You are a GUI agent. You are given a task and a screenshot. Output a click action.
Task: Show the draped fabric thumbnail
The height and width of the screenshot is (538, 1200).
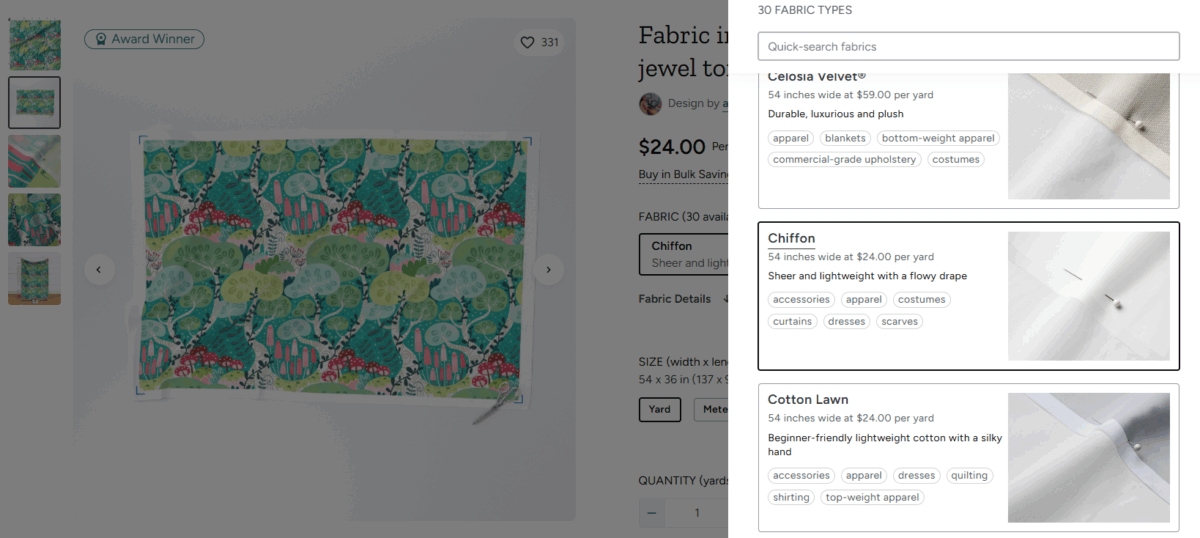tap(35, 219)
